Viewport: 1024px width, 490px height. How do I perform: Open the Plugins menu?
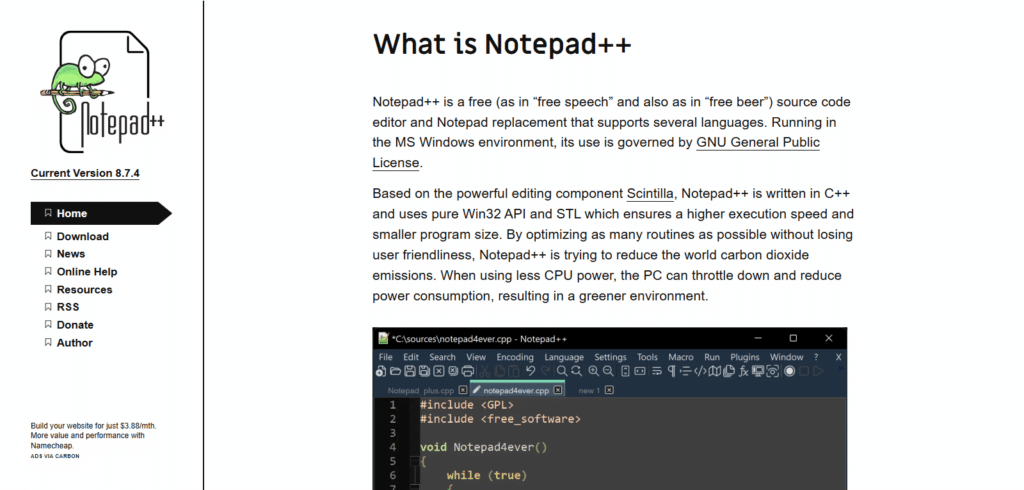tap(745, 357)
